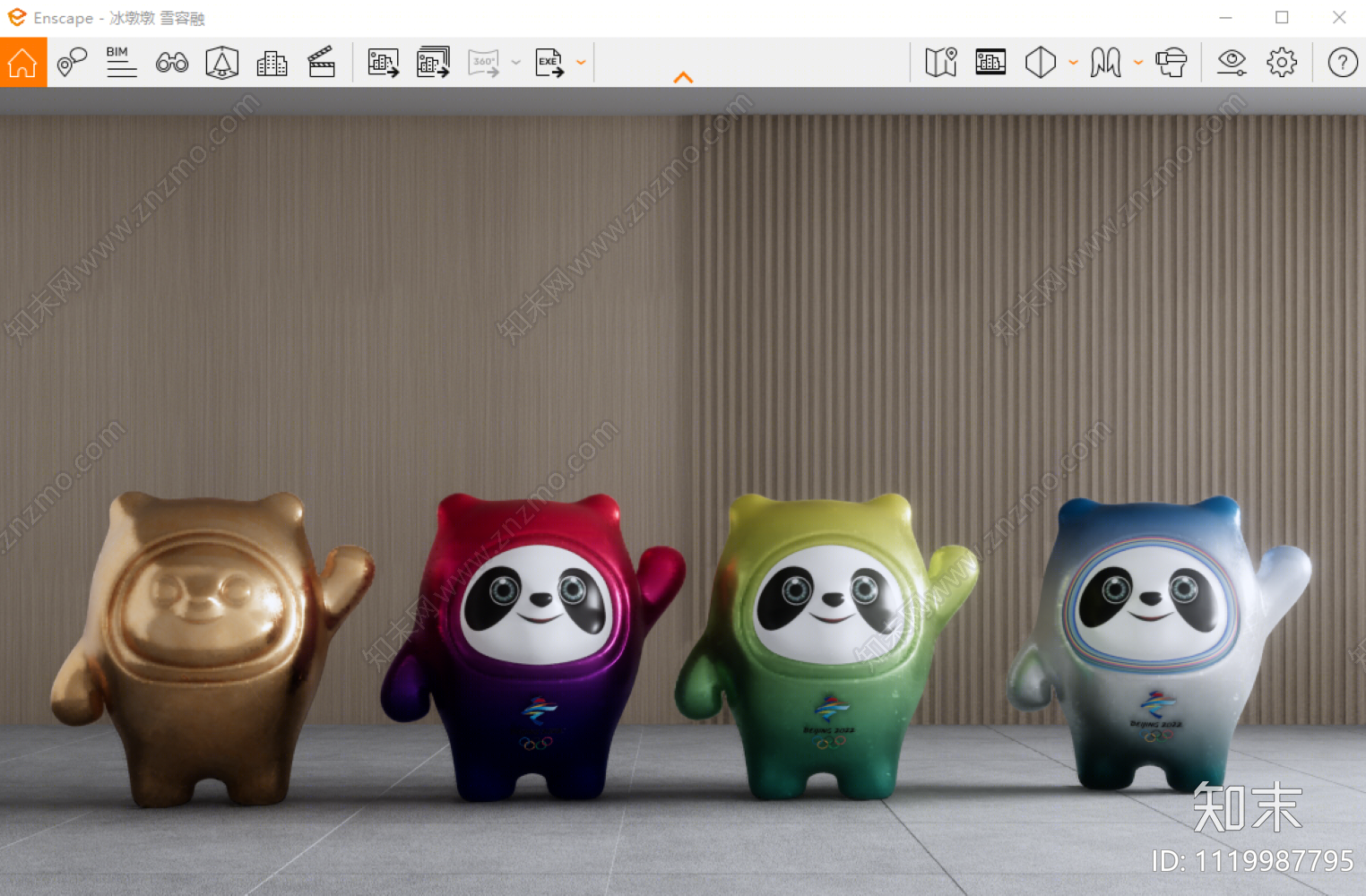Click the blue-white panda mascot
This screenshot has width=1366, height=896.
1158,643
